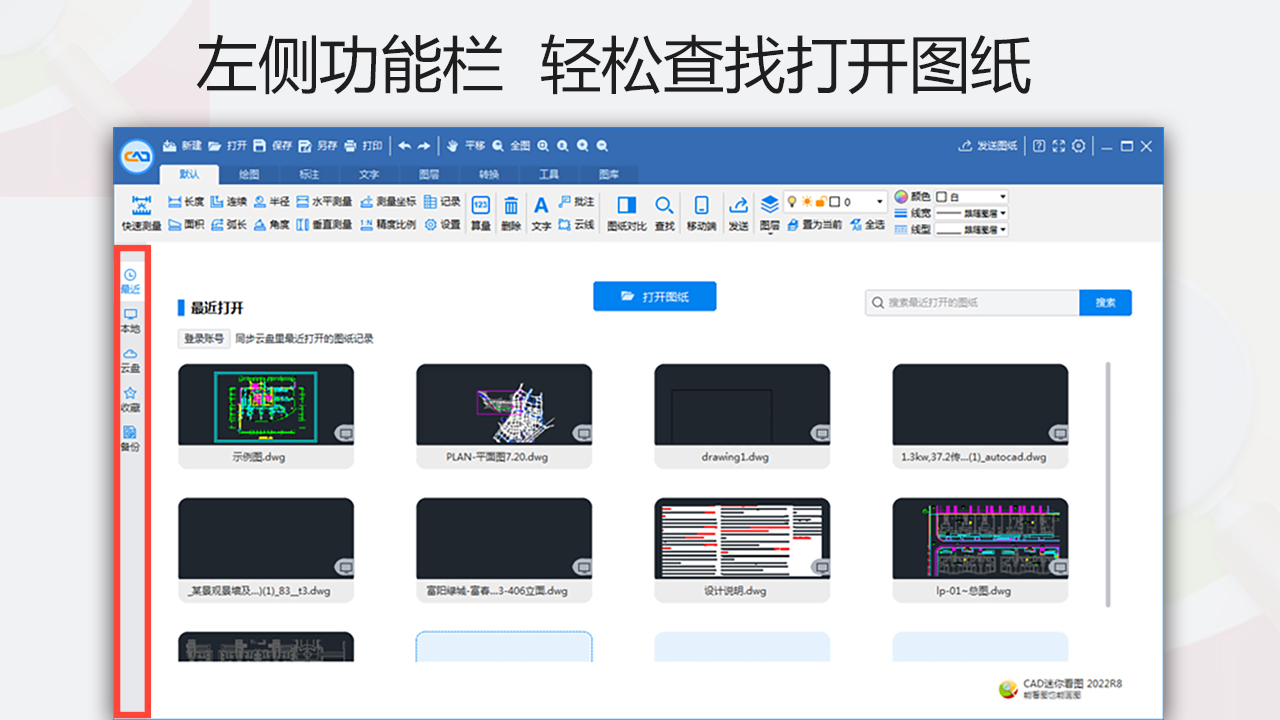Click the 算量 calculation icon
Viewport: 1280px width, 720px height.
480,212
